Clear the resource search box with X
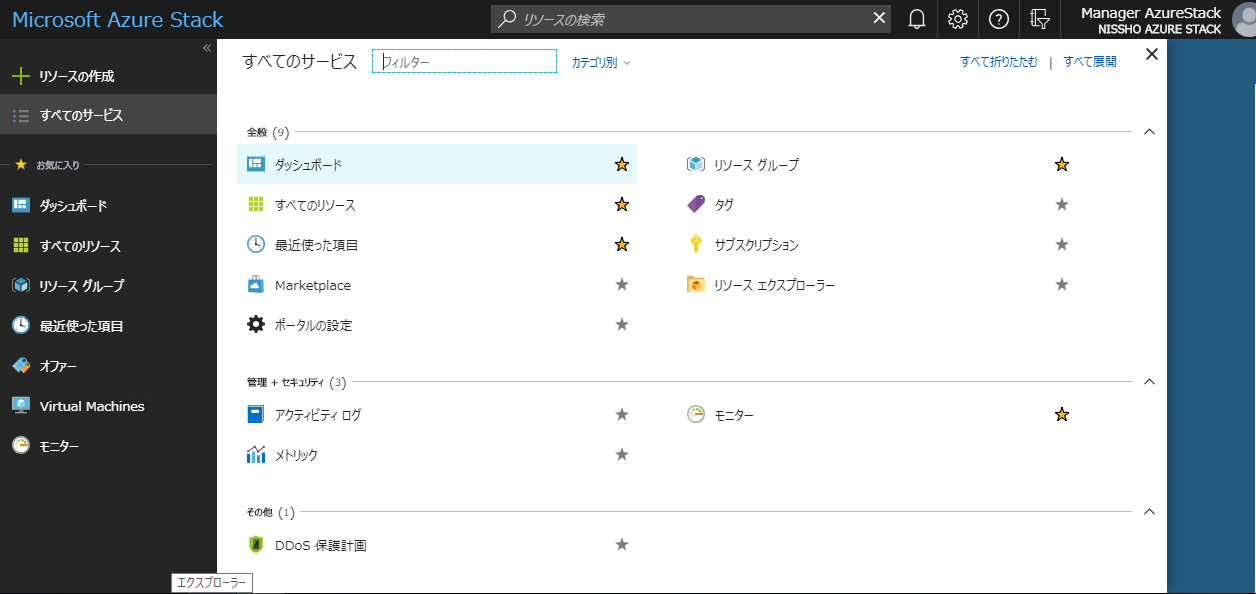The width and height of the screenshot is (1256, 594). 879,18
